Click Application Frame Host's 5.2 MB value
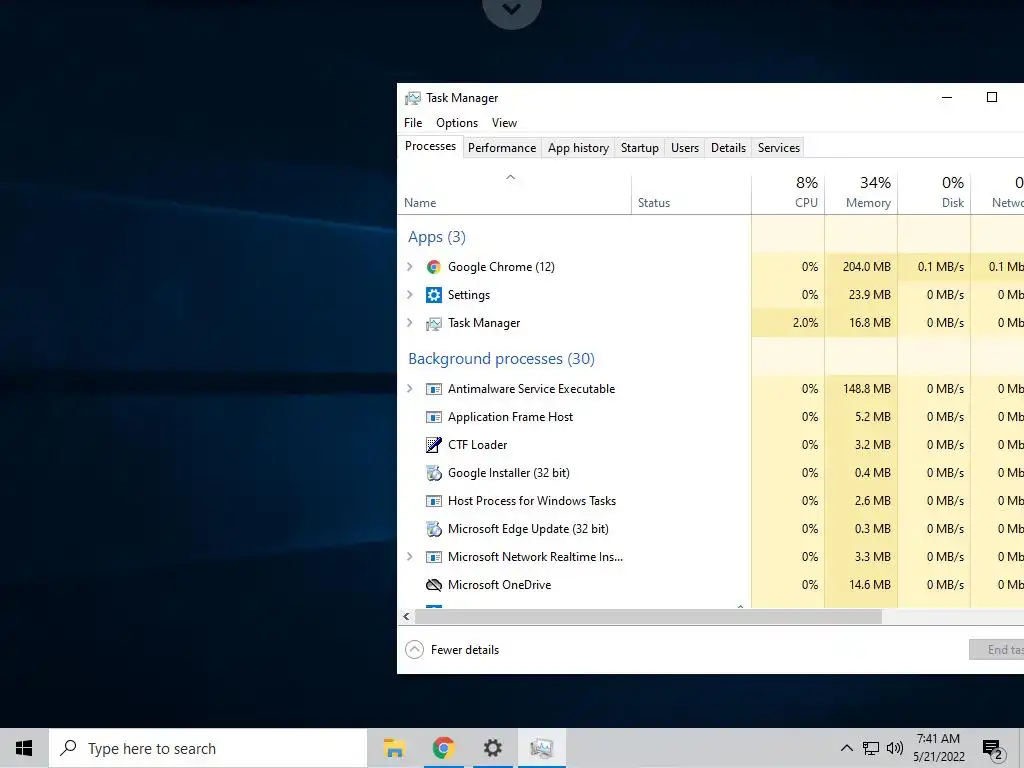This screenshot has width=1024, height=768. pyautogui.click(x=873, y=417)
